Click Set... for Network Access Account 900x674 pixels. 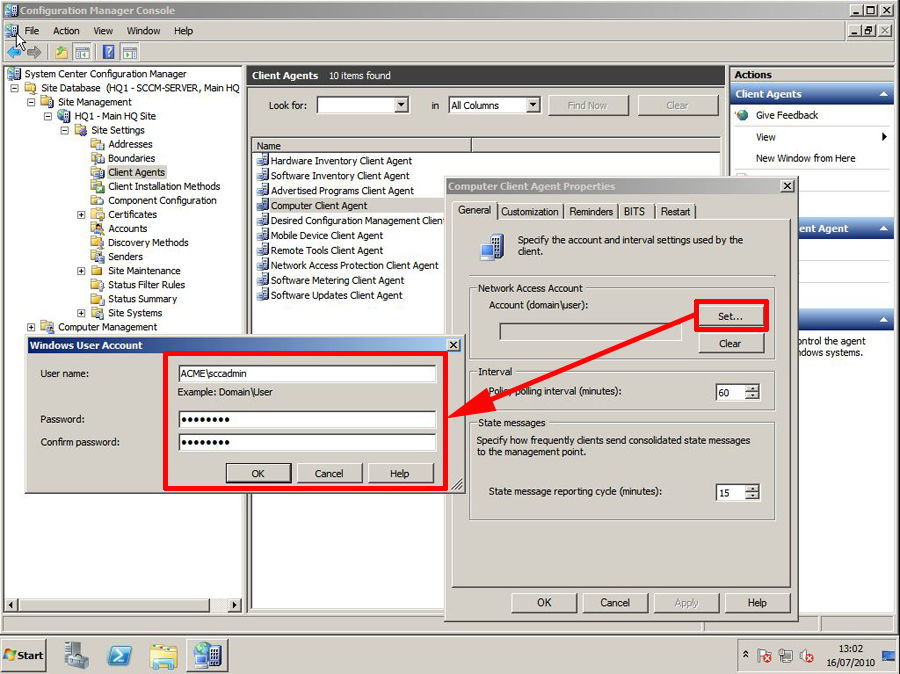point(730,316)
